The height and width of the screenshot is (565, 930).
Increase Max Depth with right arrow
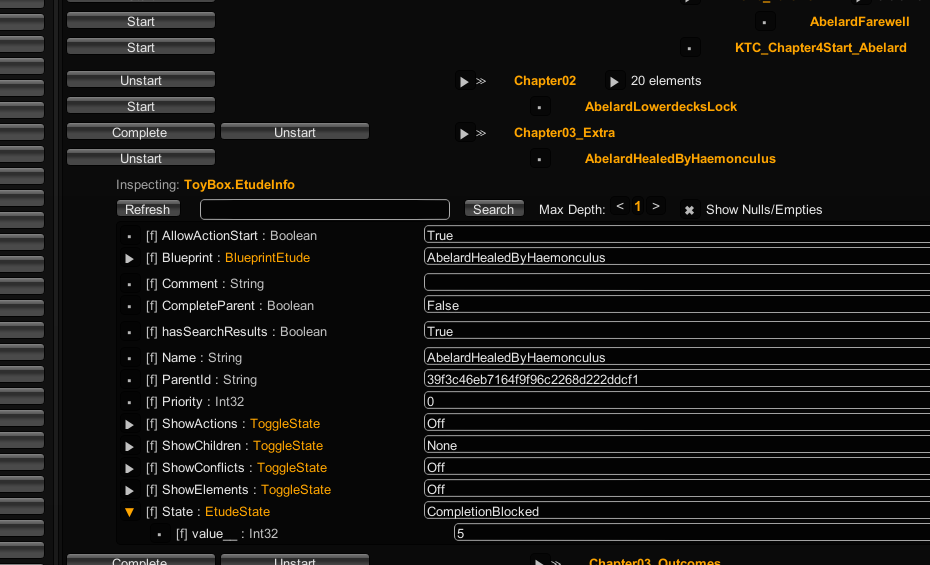click(x=655, y=206)
